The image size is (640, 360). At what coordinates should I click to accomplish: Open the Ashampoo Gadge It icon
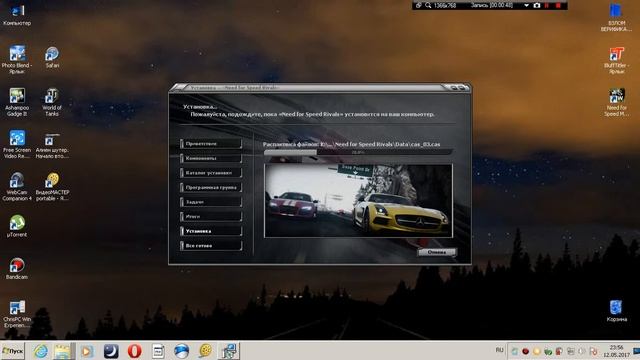pos(17,102)
